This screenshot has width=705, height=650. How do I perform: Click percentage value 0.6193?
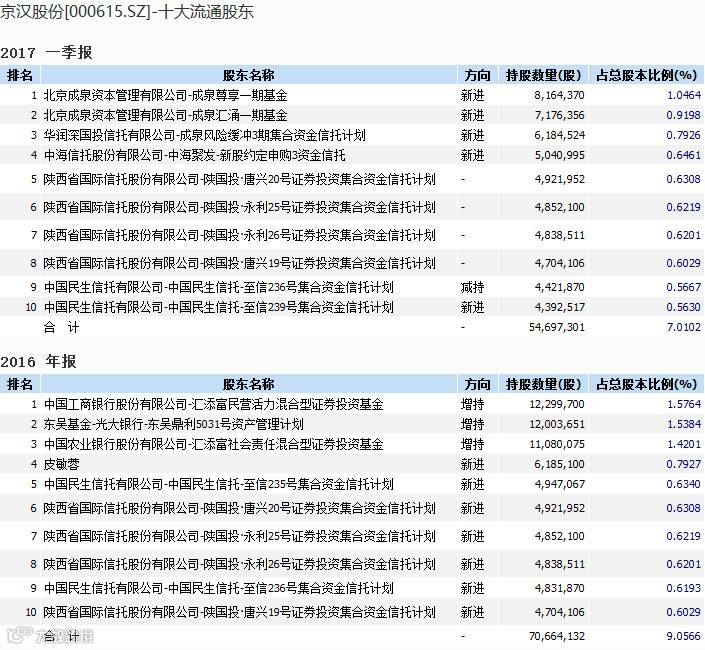coord(683,588)
